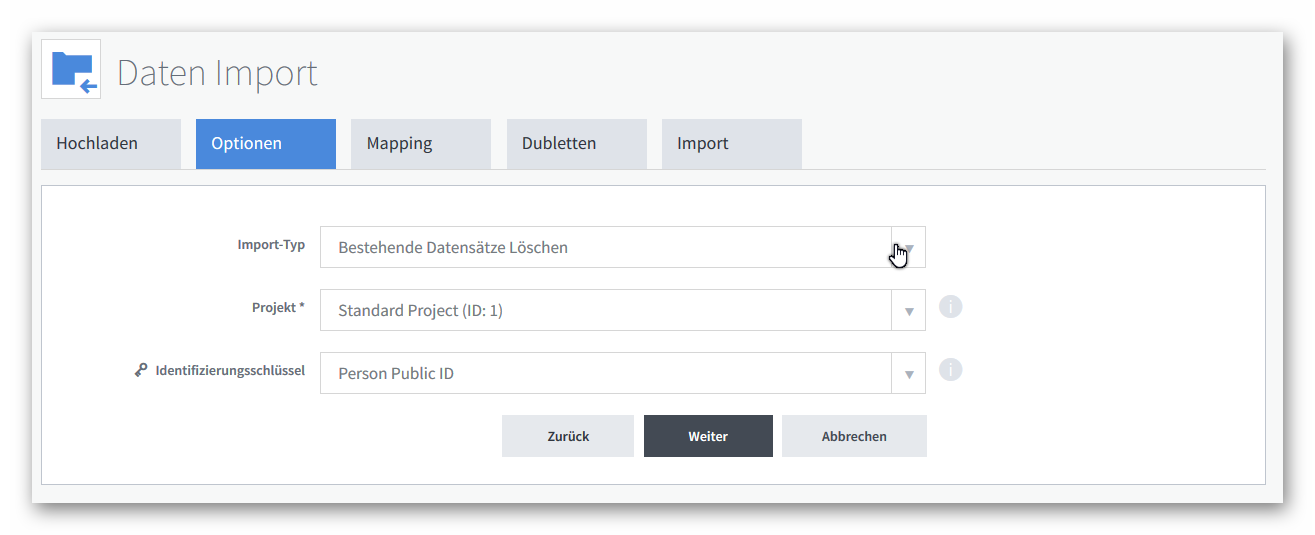
Task: Click the Zurück button
Action: coord(568,436)
